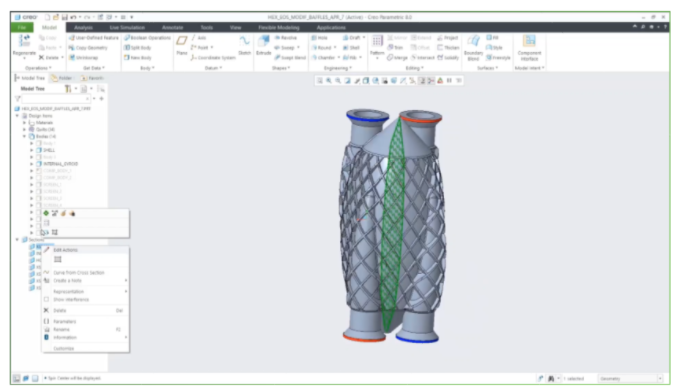Open the Operations group dropdown
The width and height of the screenshot is (674, 390).
(38, 68)
